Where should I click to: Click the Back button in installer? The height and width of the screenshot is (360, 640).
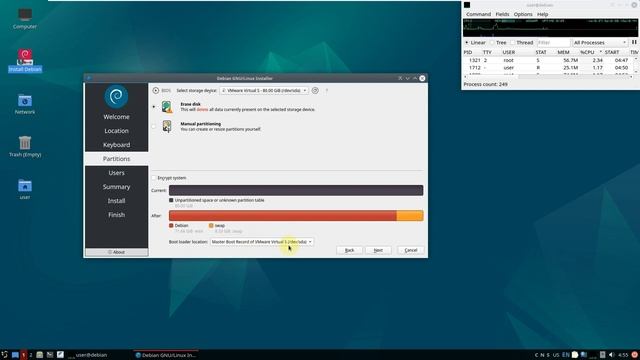click(349, 250)
